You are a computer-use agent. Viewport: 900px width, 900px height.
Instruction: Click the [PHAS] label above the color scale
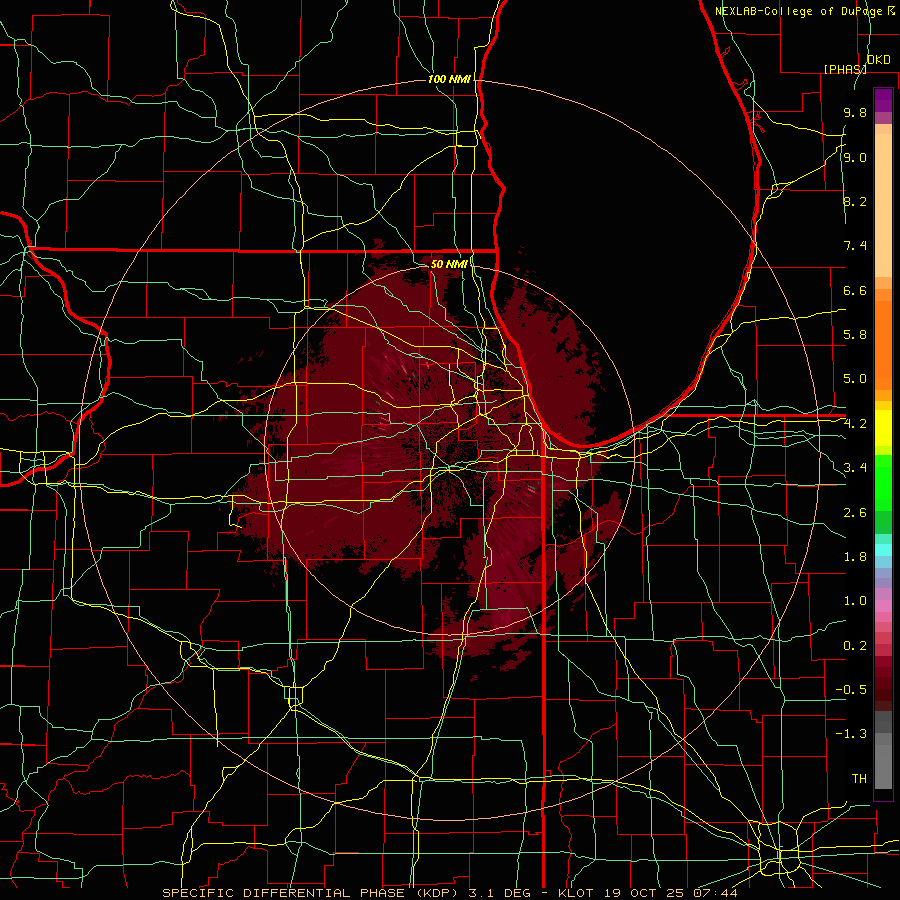pos(845,69)
